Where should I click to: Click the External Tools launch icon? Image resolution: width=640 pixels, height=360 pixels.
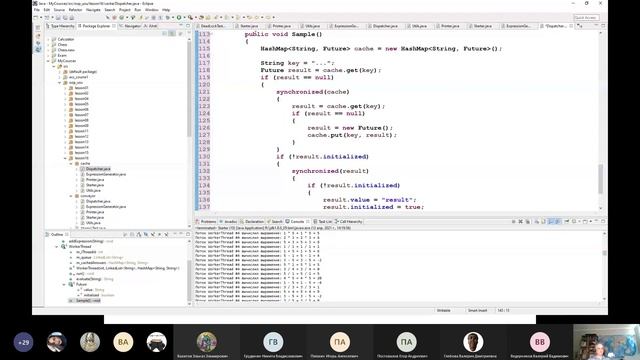(x=190, y=18)
